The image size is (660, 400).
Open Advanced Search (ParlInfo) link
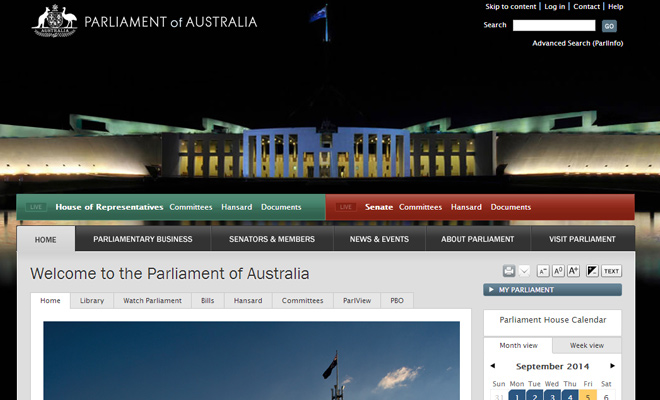tap(578, 43)
